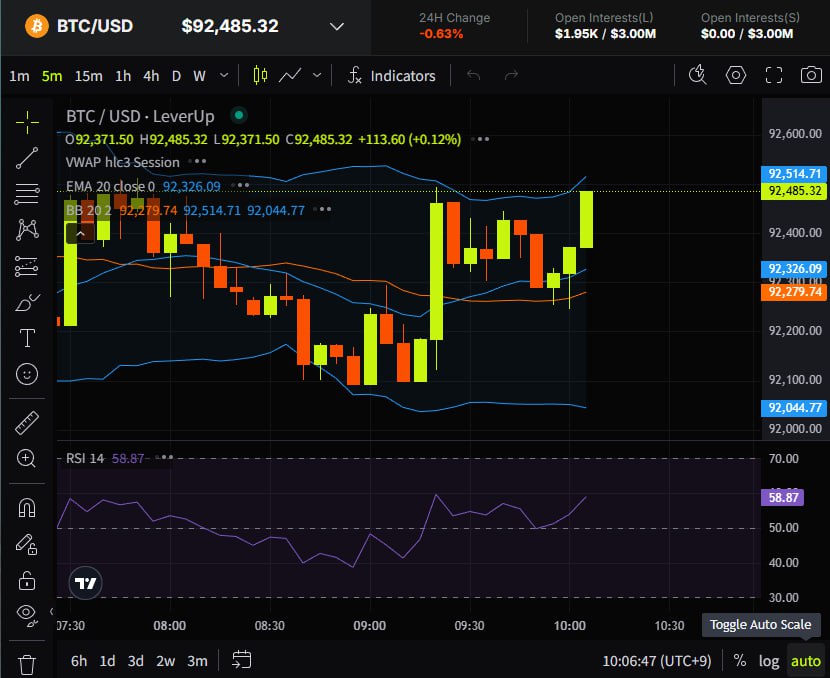Image resolution: width=830 pixels, height=678 pixels.
Task: Redo last chart action
Action: (511, 76)
